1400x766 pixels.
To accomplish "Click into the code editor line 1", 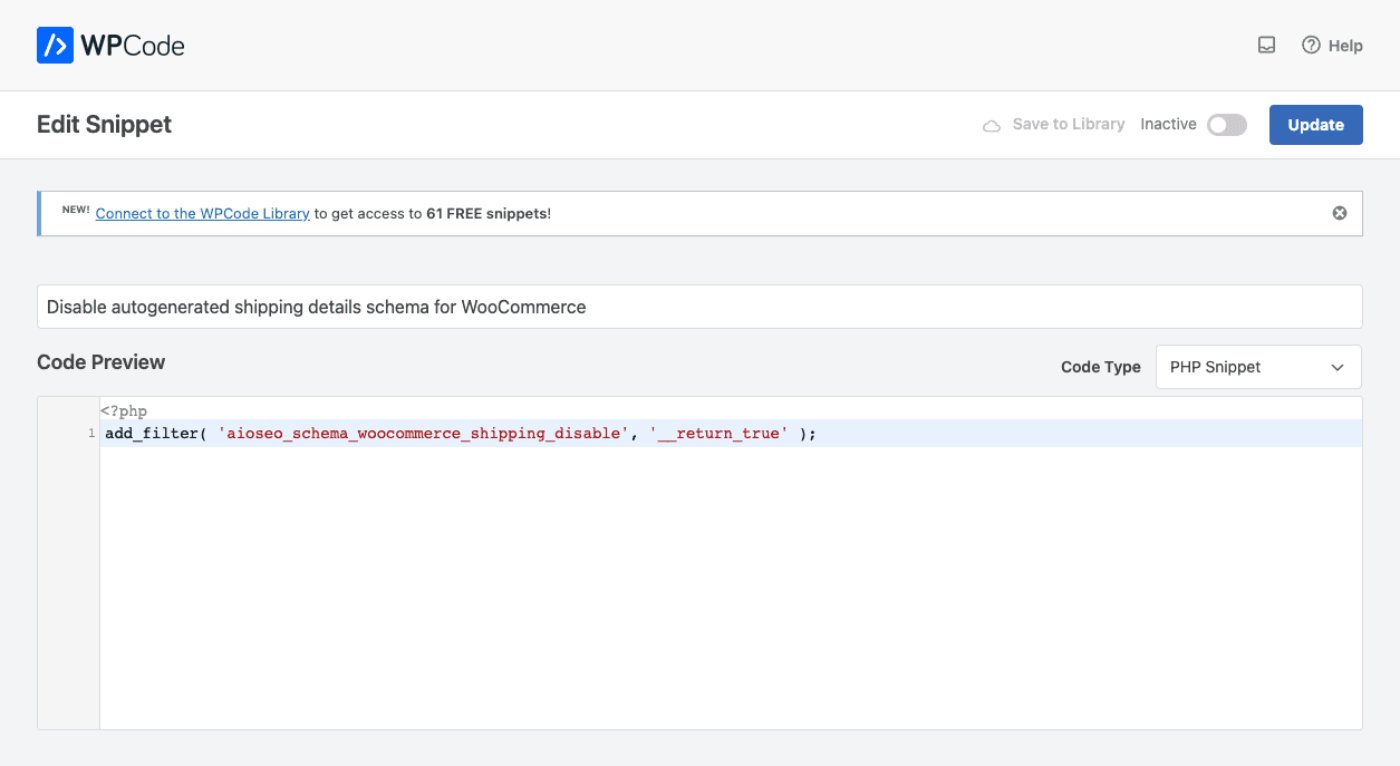I will [x=731, y=434].
